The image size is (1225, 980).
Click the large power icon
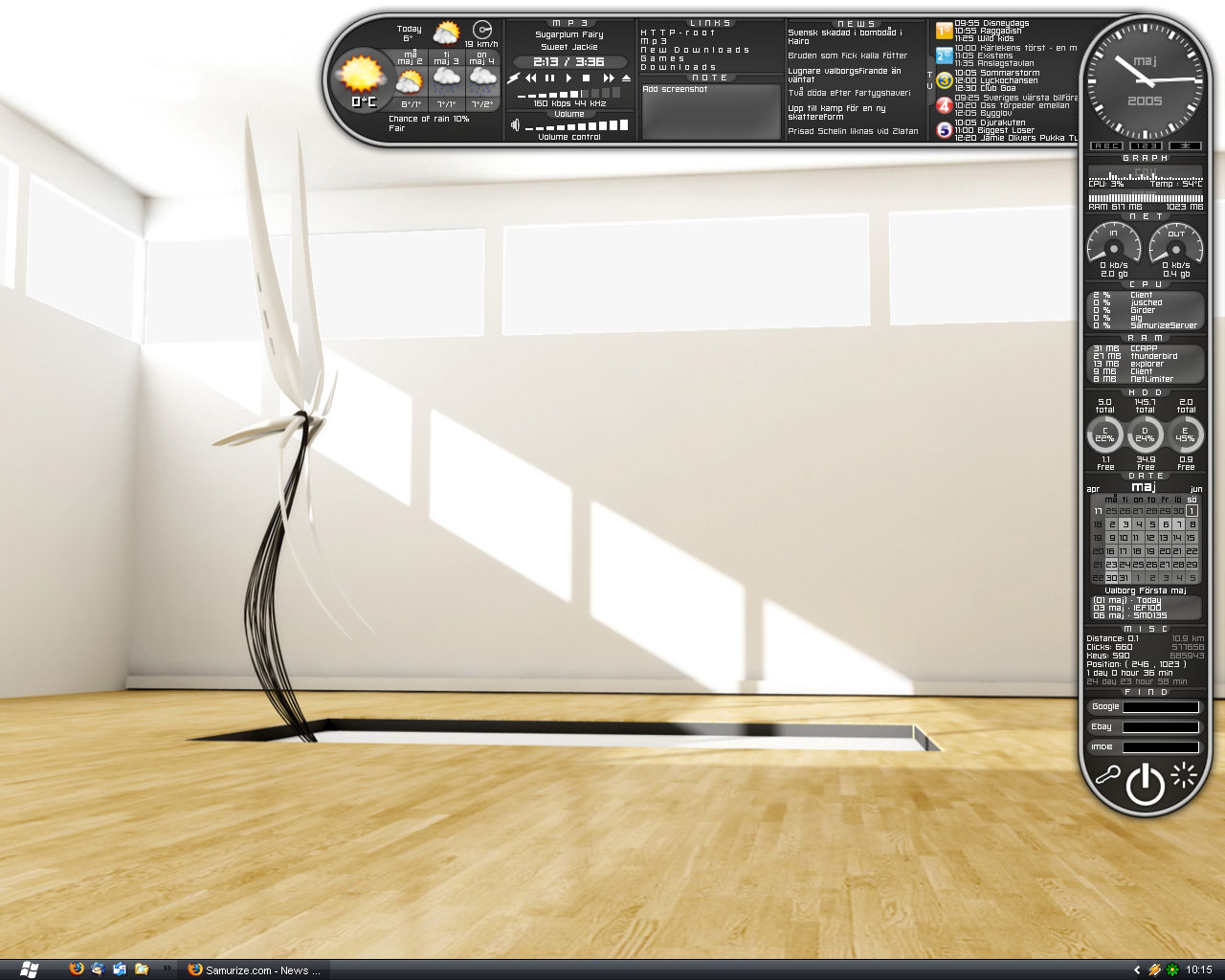point(1145,784)
